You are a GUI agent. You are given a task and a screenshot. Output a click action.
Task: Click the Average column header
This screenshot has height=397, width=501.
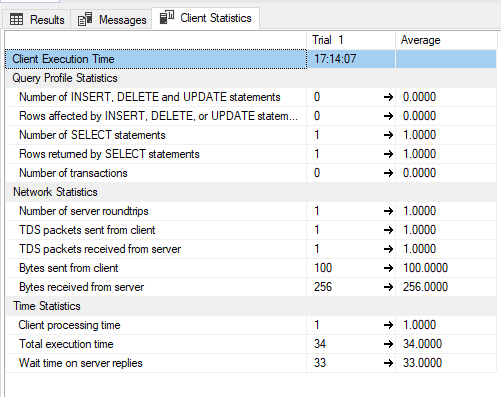[x=446, y=40]
